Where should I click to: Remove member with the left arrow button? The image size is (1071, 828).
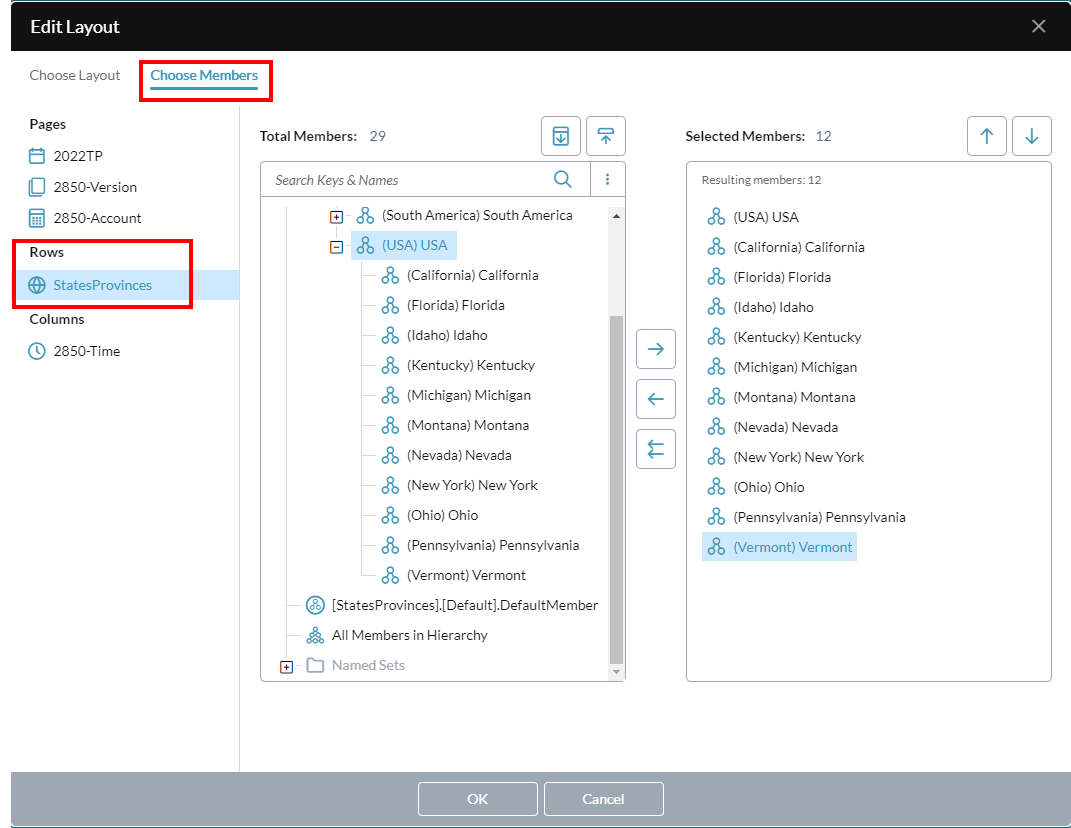coord(656,399)
